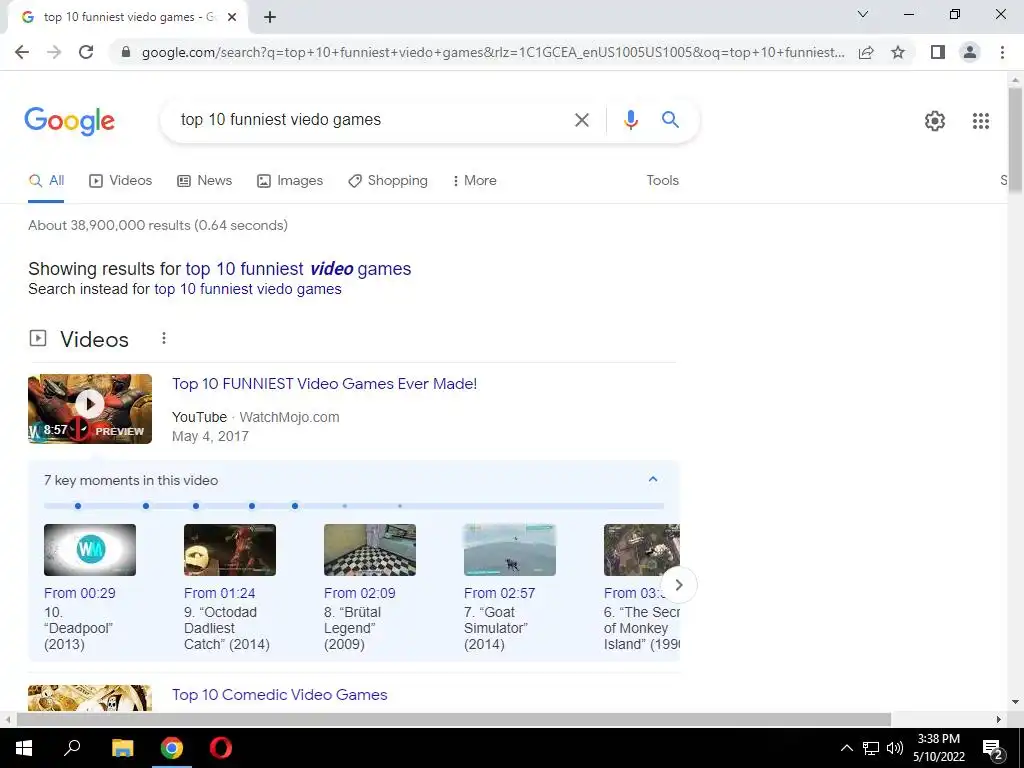Open the Goat Simulator moment thumbnail
The image size is (1024, 768).
(509, 550)
